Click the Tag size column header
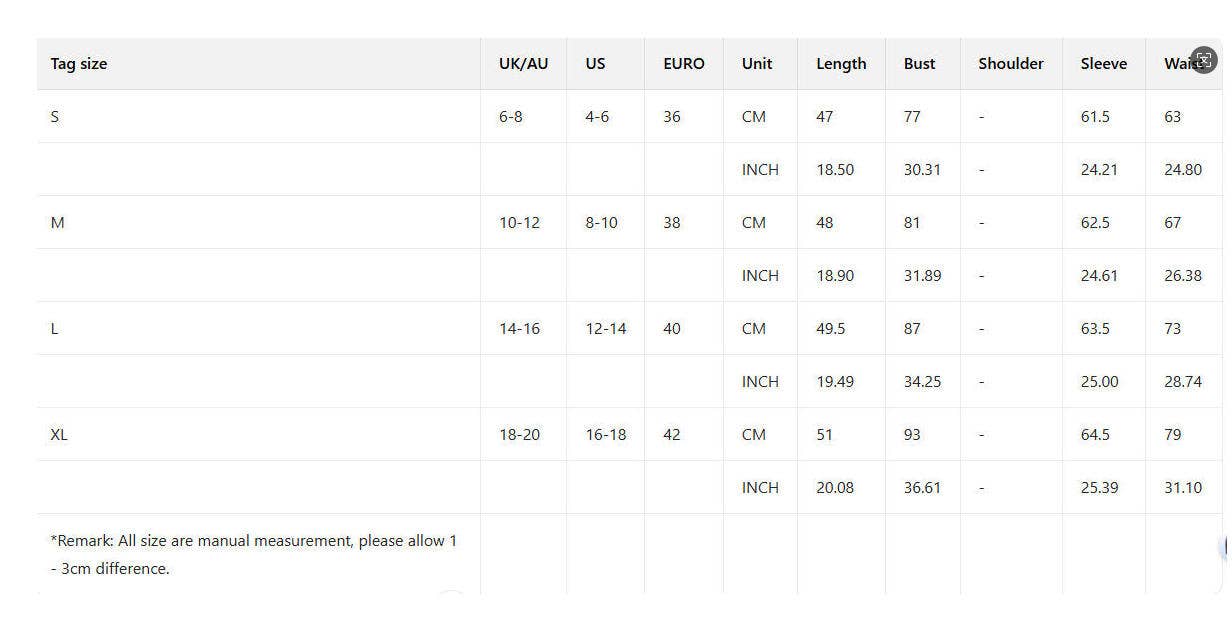This screenshot has width=1232, height=640. pyautogui.click(x=79, y=64)
